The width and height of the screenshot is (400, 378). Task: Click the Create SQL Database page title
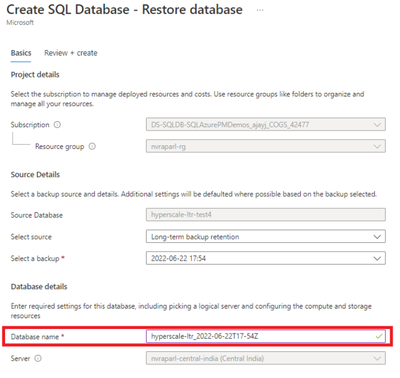pyautogui.click(x=124, y=10)
